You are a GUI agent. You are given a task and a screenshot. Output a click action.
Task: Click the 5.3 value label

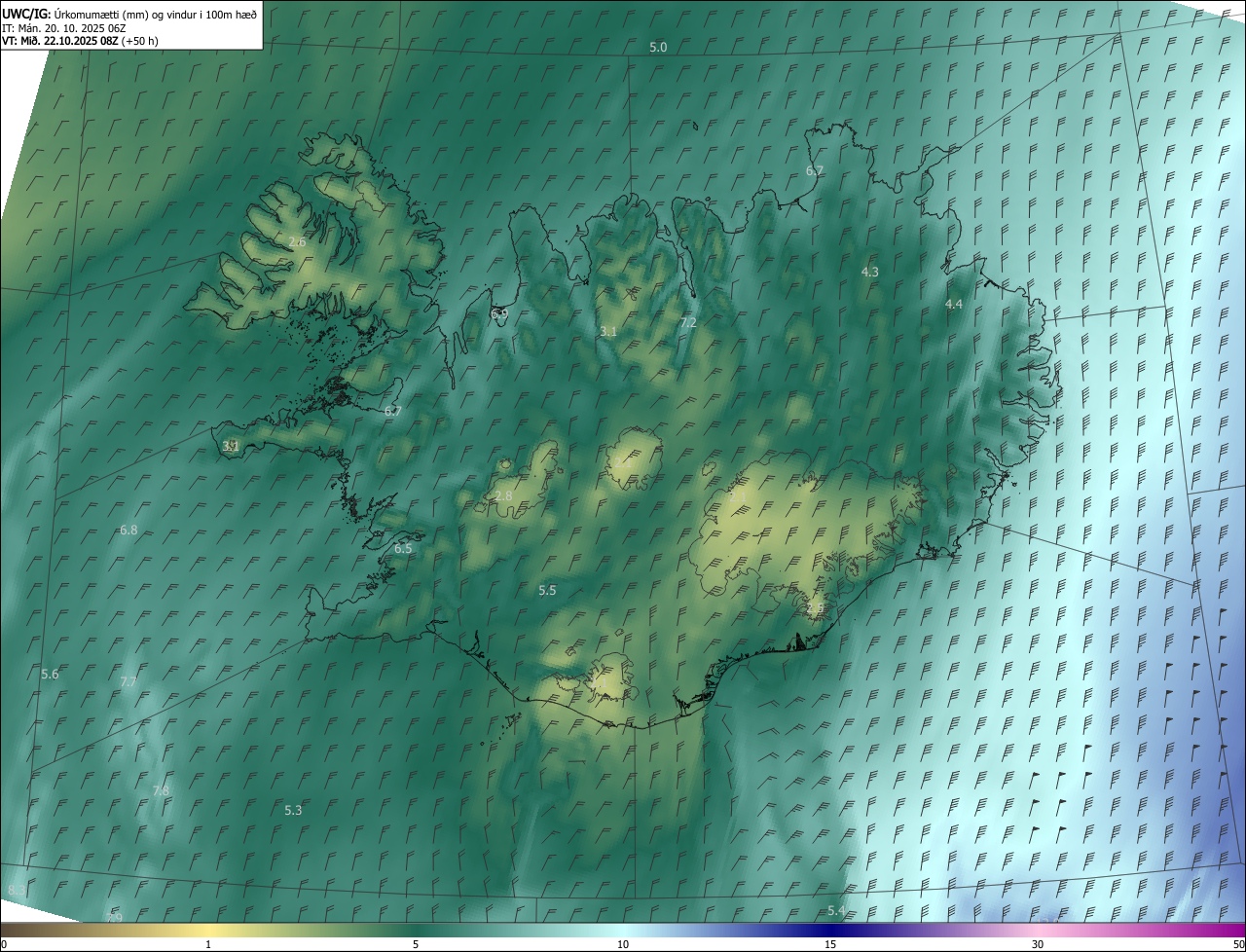(293, 811)
